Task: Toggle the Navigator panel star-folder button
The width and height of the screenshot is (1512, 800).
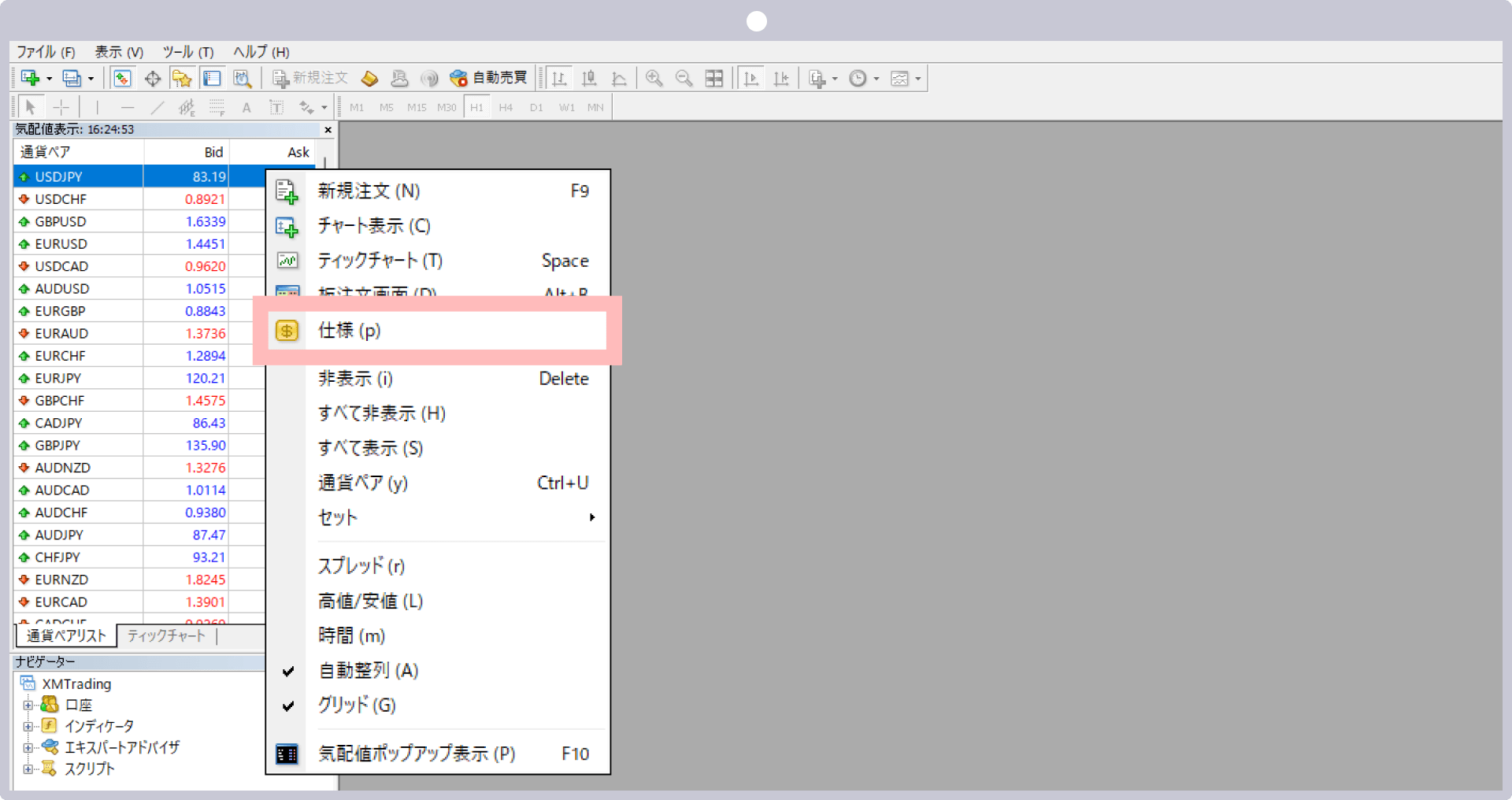Action: tap(182, 78)
